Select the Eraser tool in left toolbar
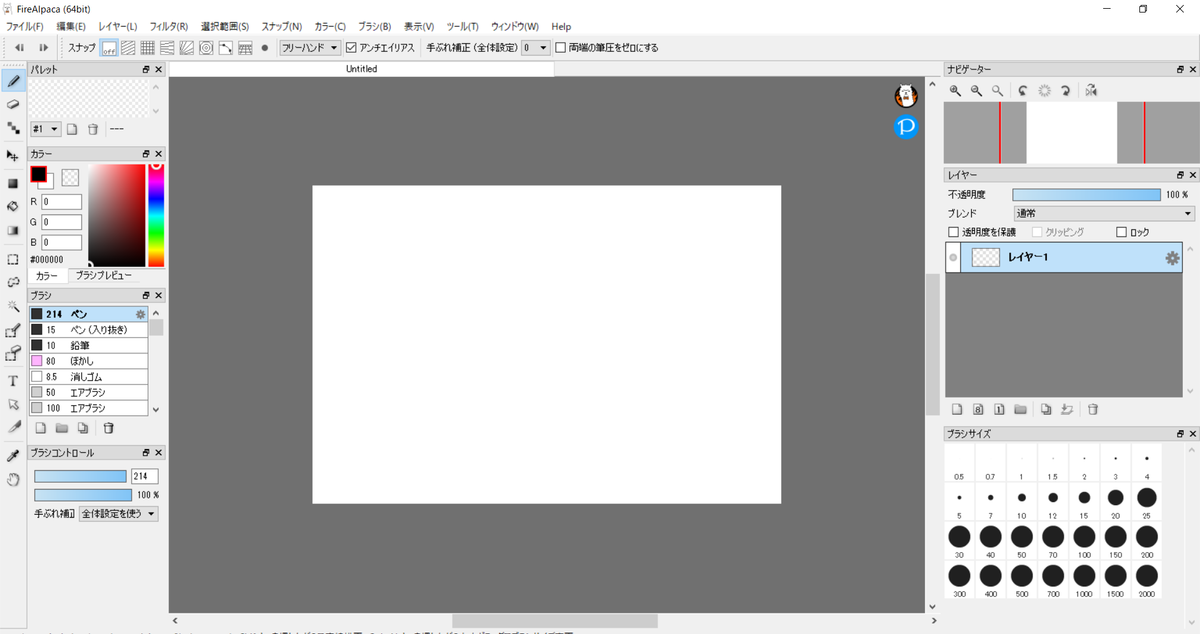 (x=13, y=104)
